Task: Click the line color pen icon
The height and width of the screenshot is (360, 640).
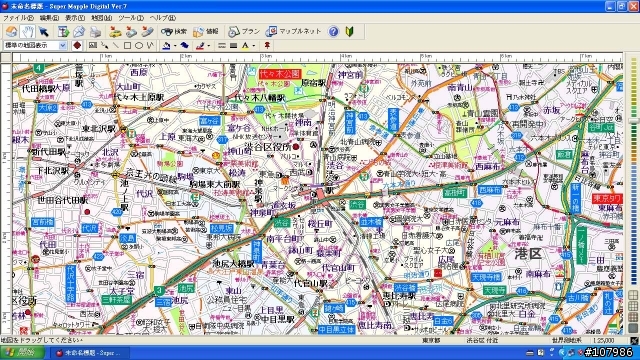Action: pyautogui.click(x=200, y=45)
